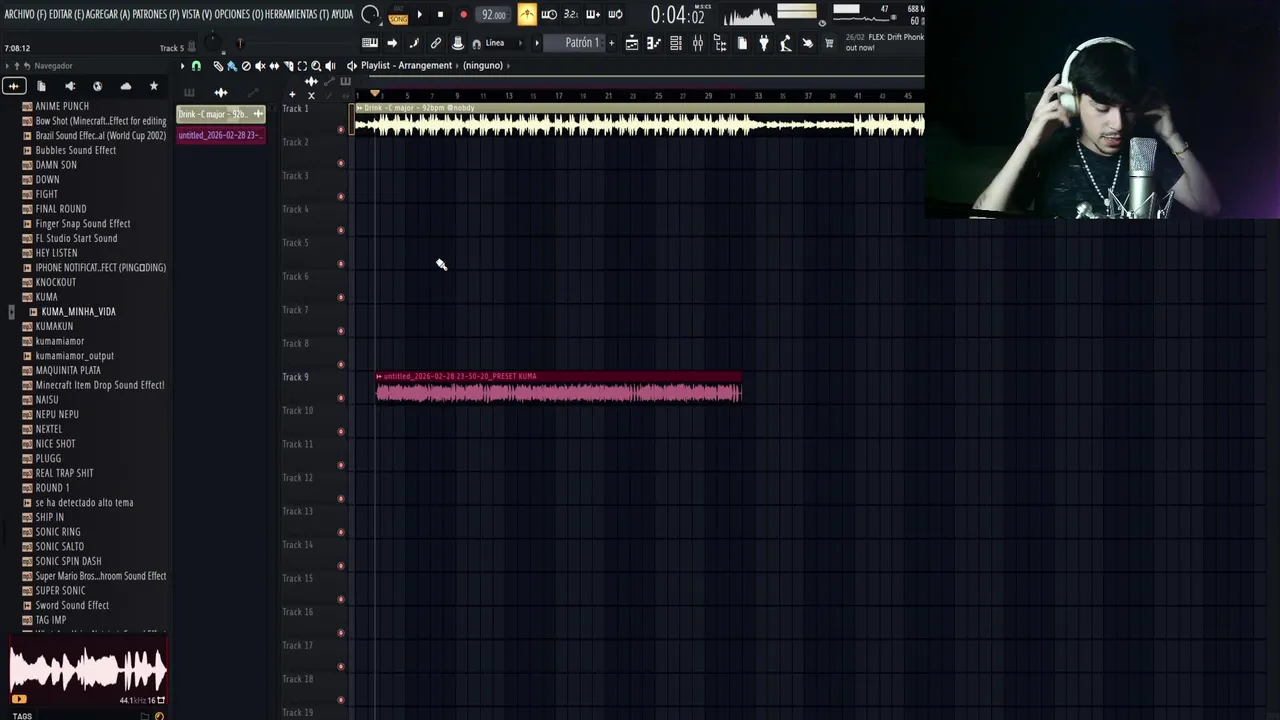Toggle the recording countdown button

[x=571, y=14]
